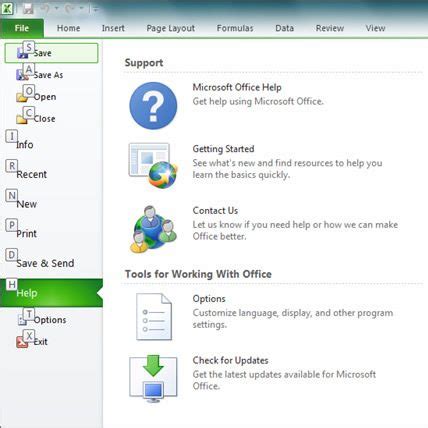Click the Check for Updates title text

pyautogui.click(x=230, y=360)
